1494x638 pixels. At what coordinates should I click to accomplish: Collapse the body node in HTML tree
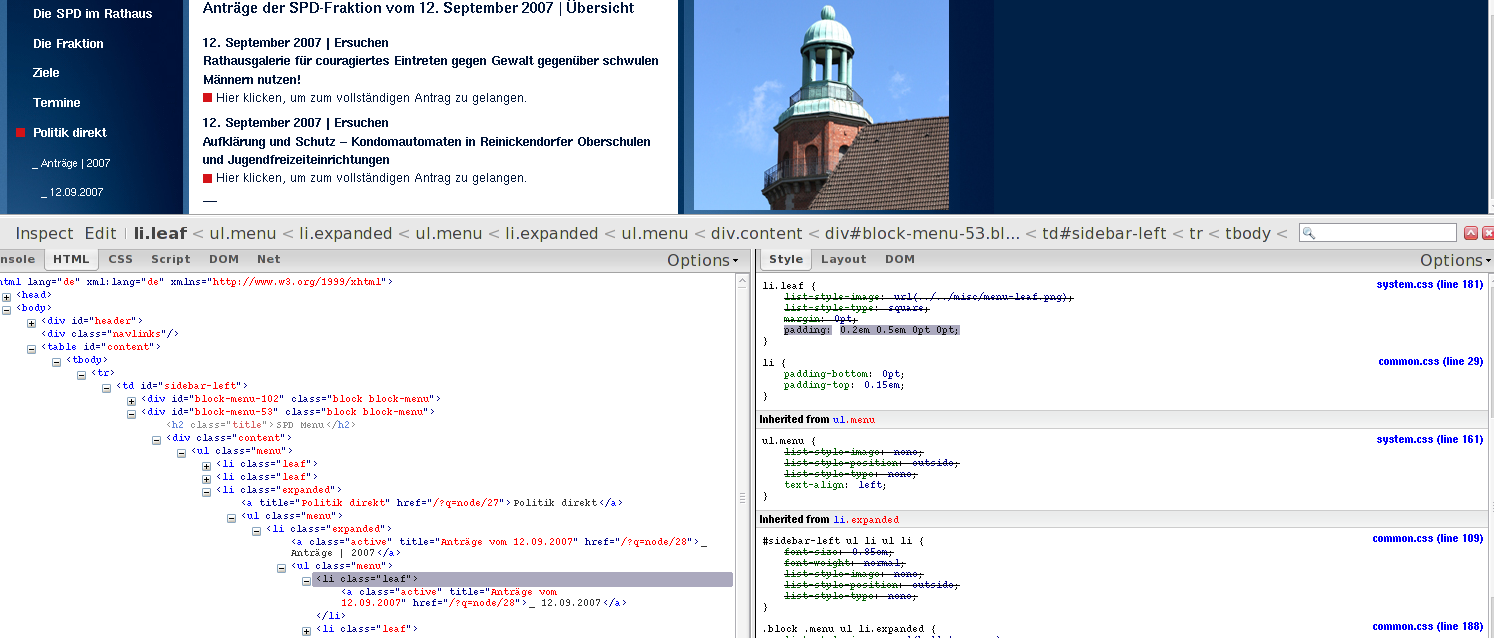coord(7,309)
